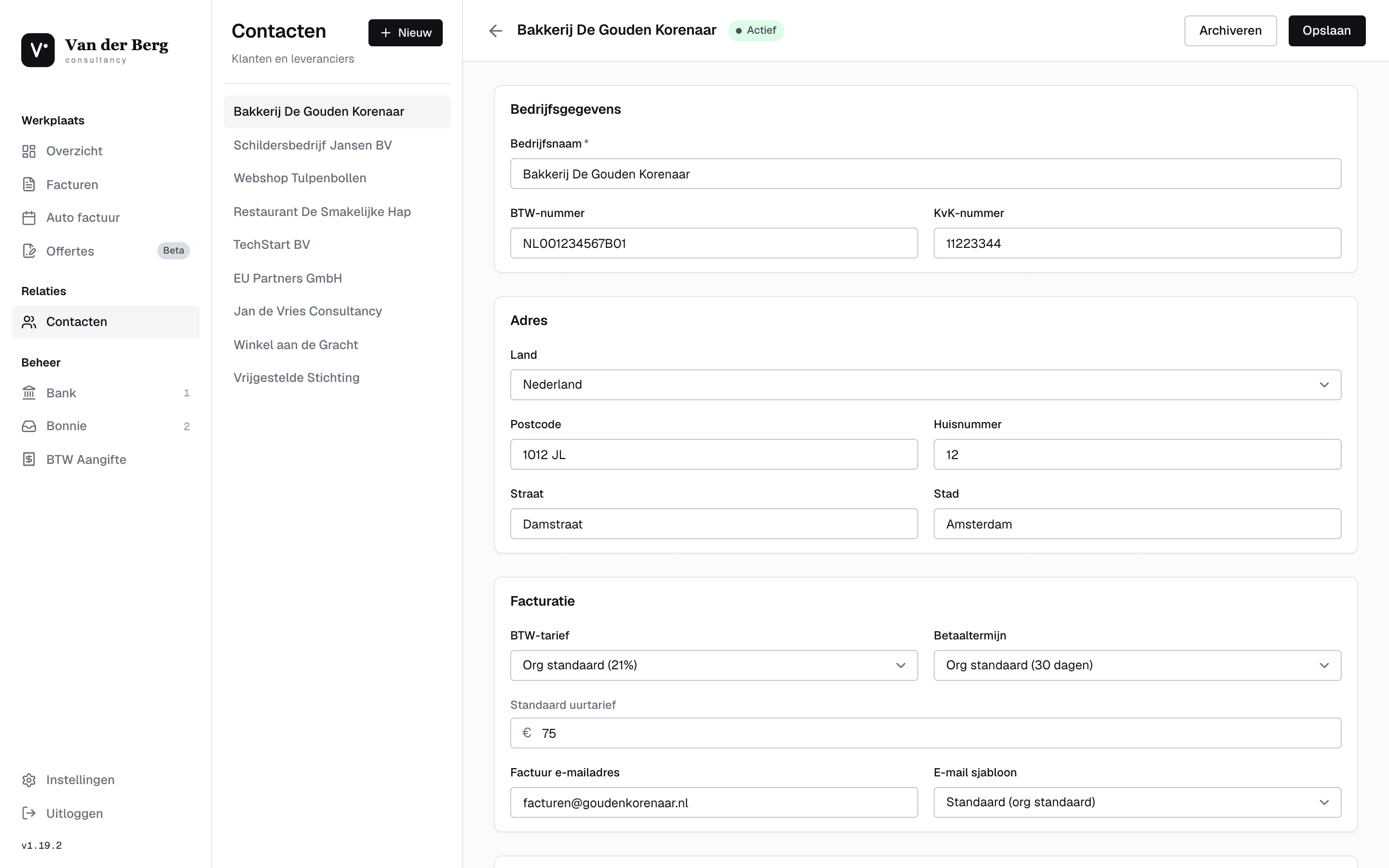Click the Contacten people icon
1389x868 pixels.
coord(29,322)
